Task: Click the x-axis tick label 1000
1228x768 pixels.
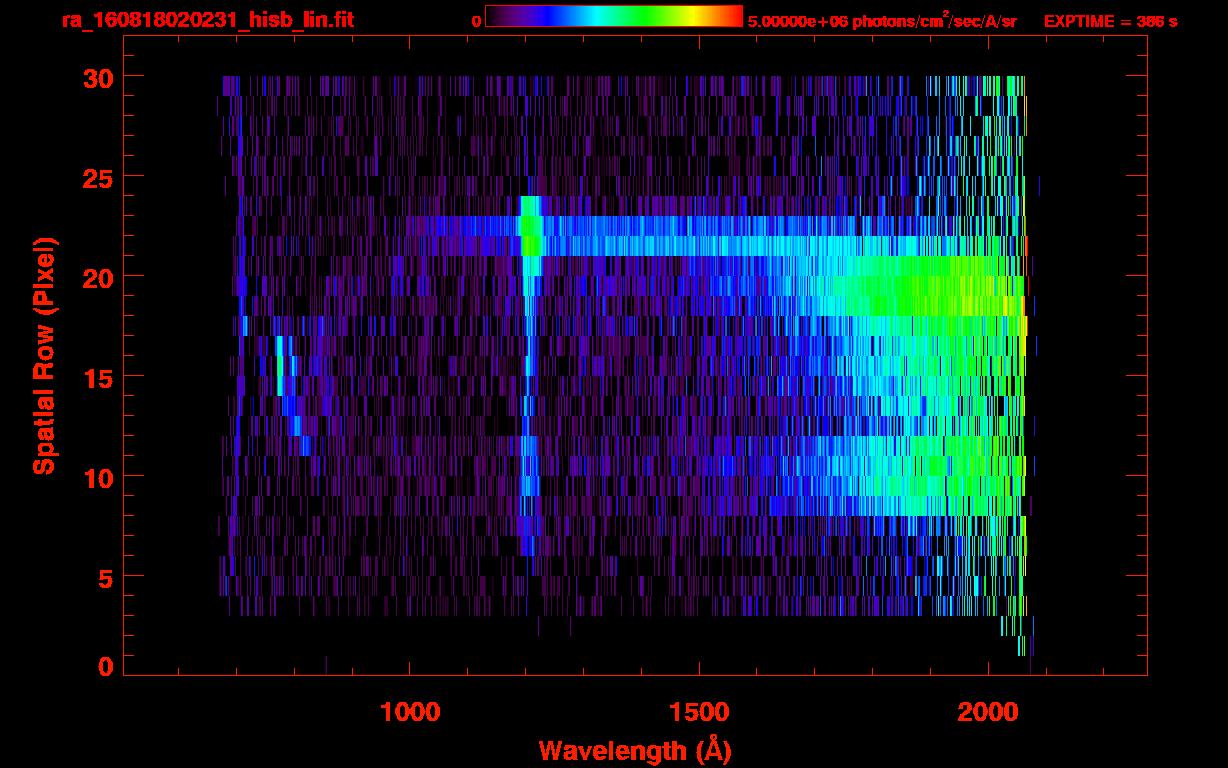Action: point(410,712)
